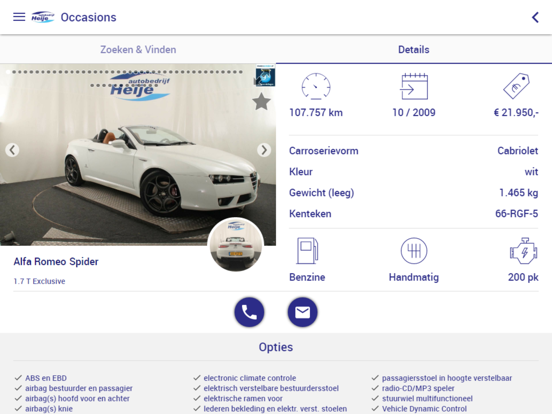Open the hamburger menu

[x=19, y=17]
